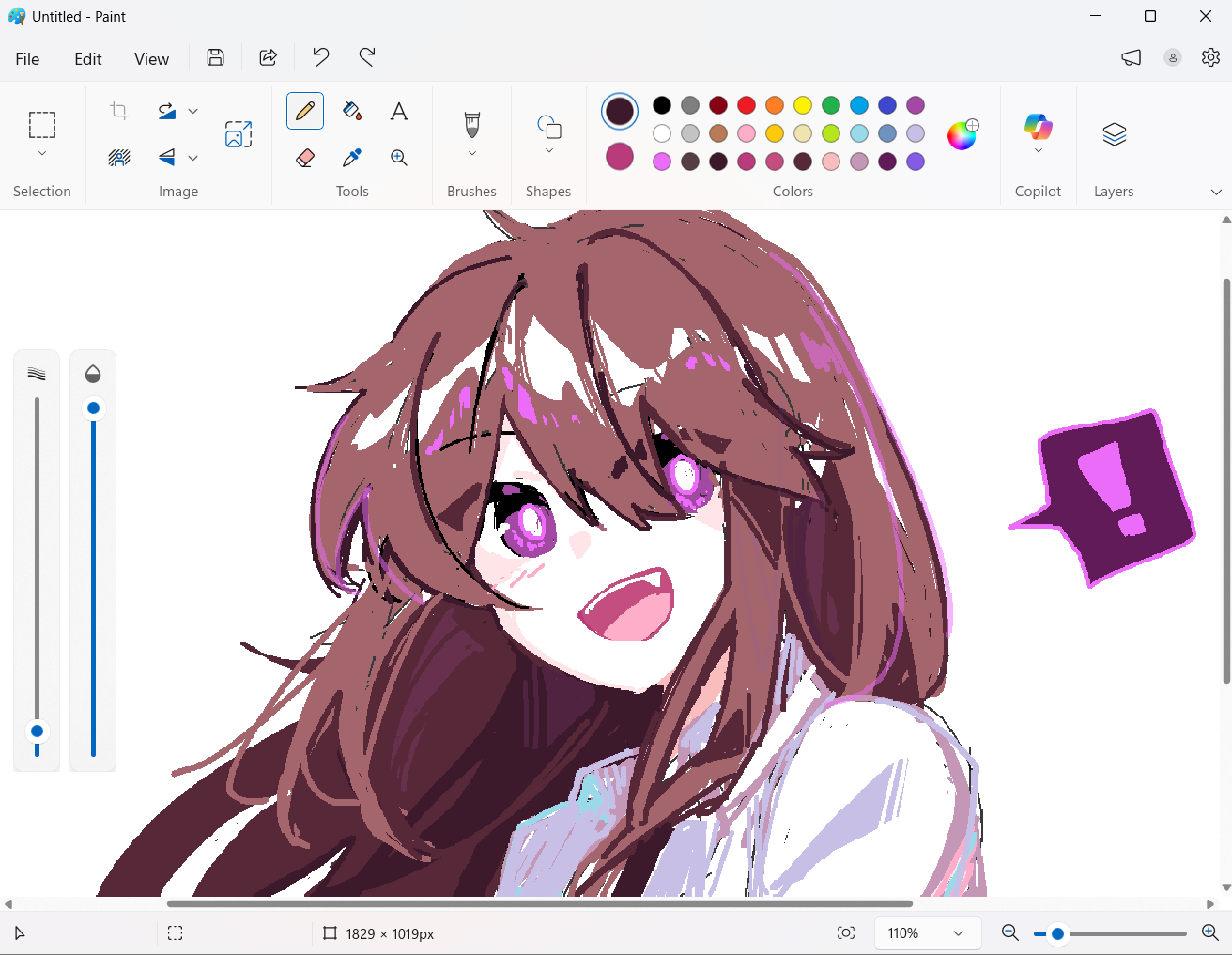Choose the red color swatch

pyautogui.click(x=747, y=105)
